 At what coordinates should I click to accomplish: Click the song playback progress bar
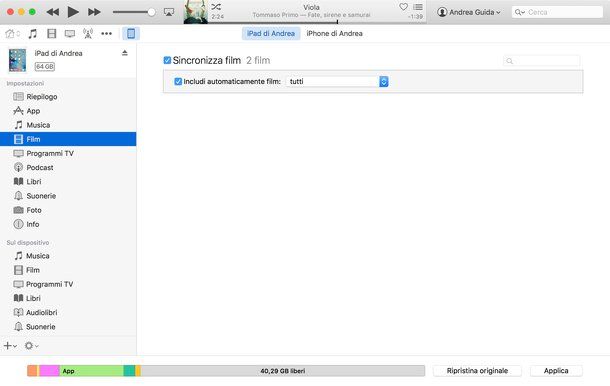click(x=317, y=23)
